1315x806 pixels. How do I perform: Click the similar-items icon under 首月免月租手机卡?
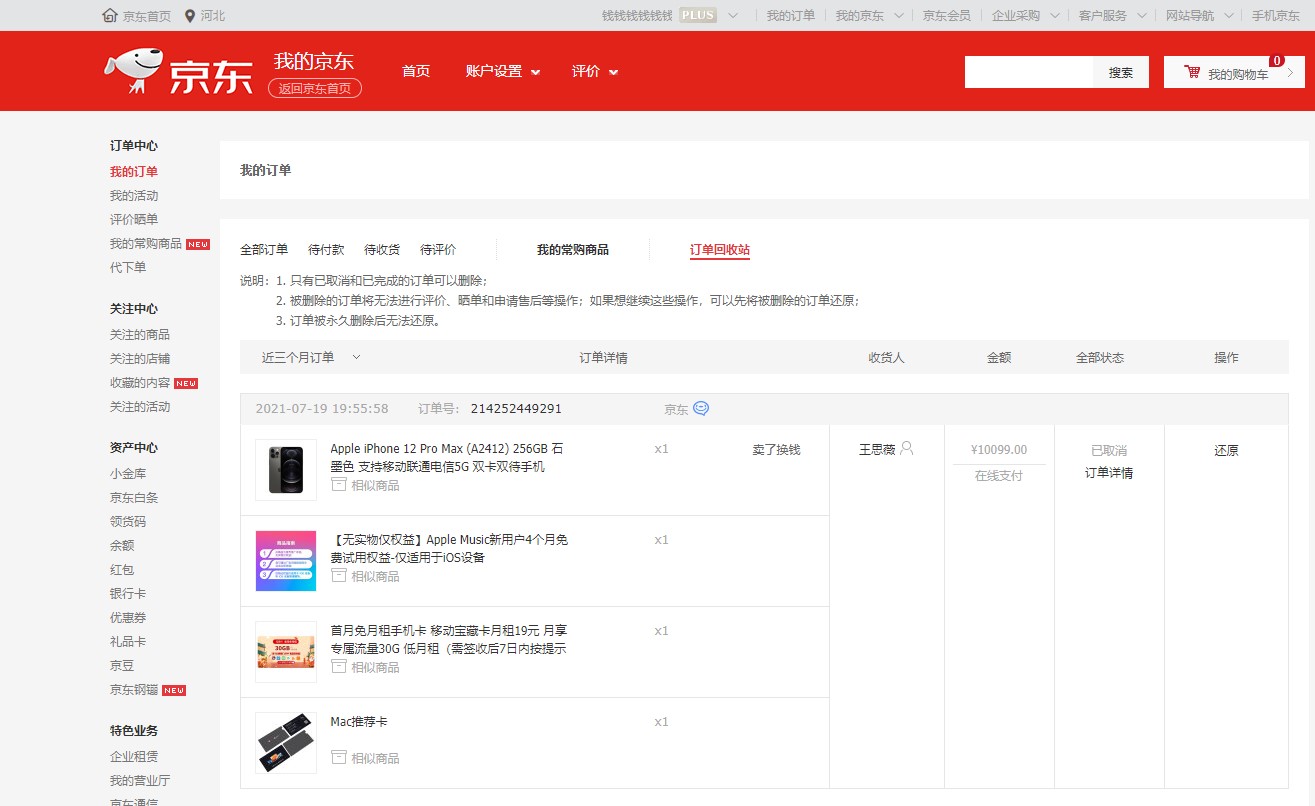coord(339,667)
